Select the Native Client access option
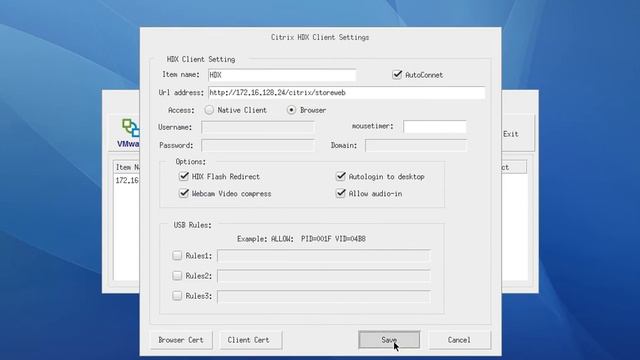 click(209, 110)
